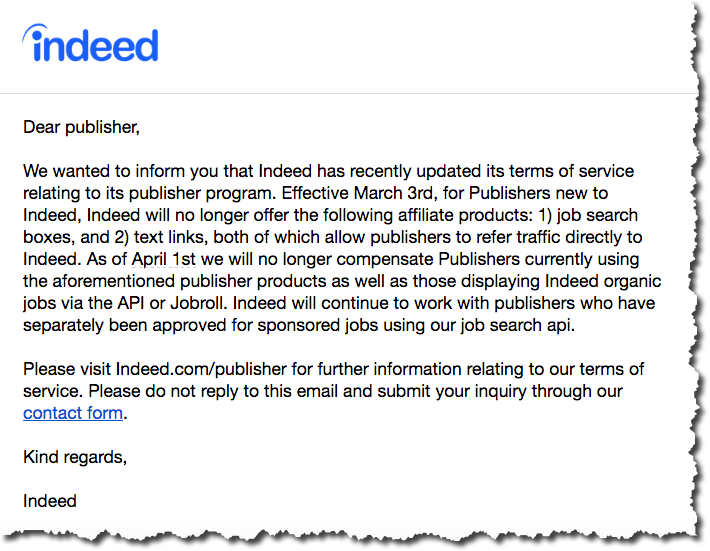Click the phrase 'job search api.'
The width and height of the screenshot is (710, 551).
pos(518,325)
